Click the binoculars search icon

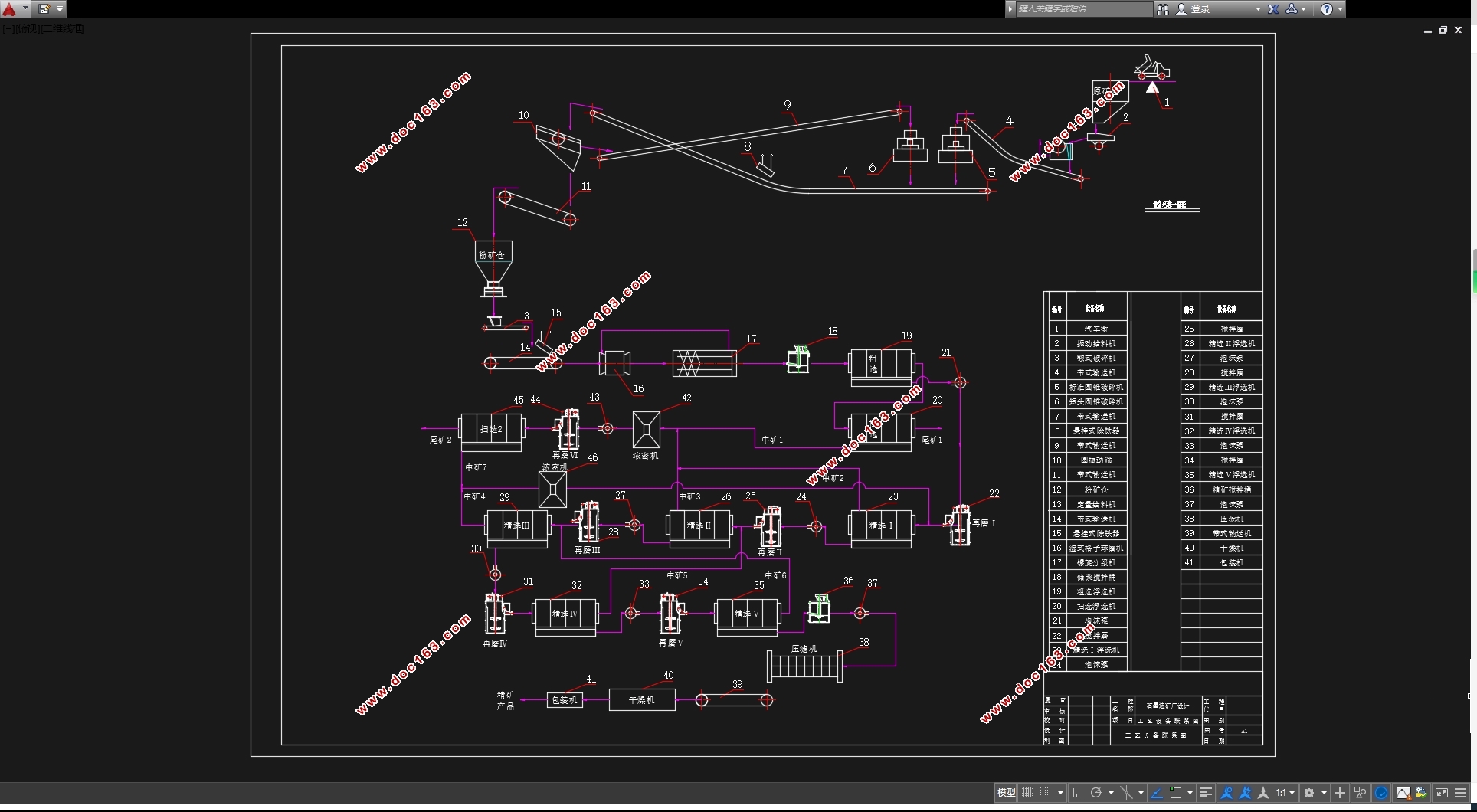[1163, 9]
